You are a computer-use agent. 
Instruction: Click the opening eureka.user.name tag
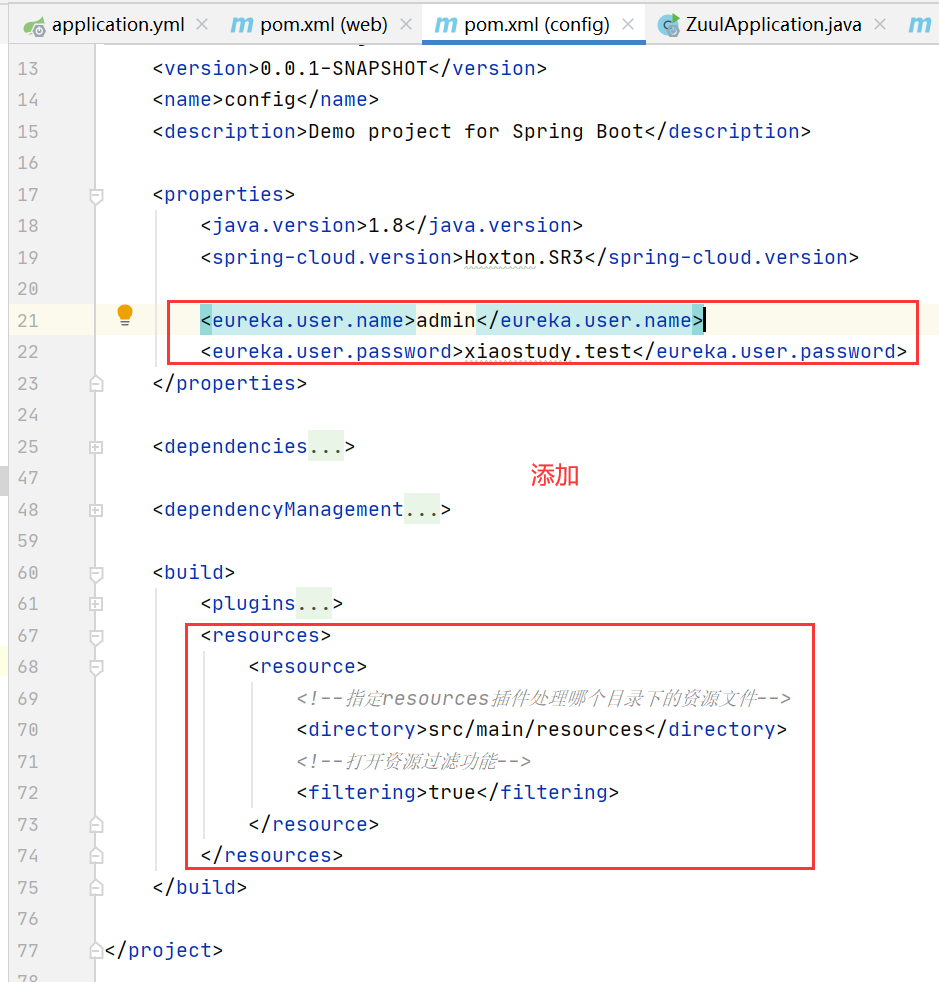tap(308, 320)
